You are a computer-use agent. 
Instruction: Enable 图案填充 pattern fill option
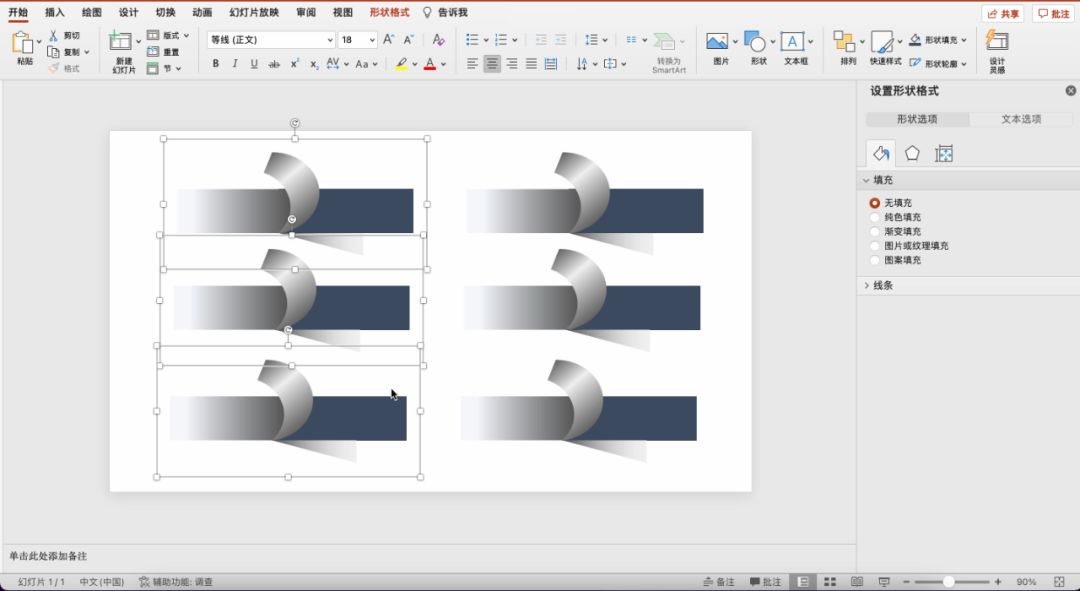coord(875,260)
